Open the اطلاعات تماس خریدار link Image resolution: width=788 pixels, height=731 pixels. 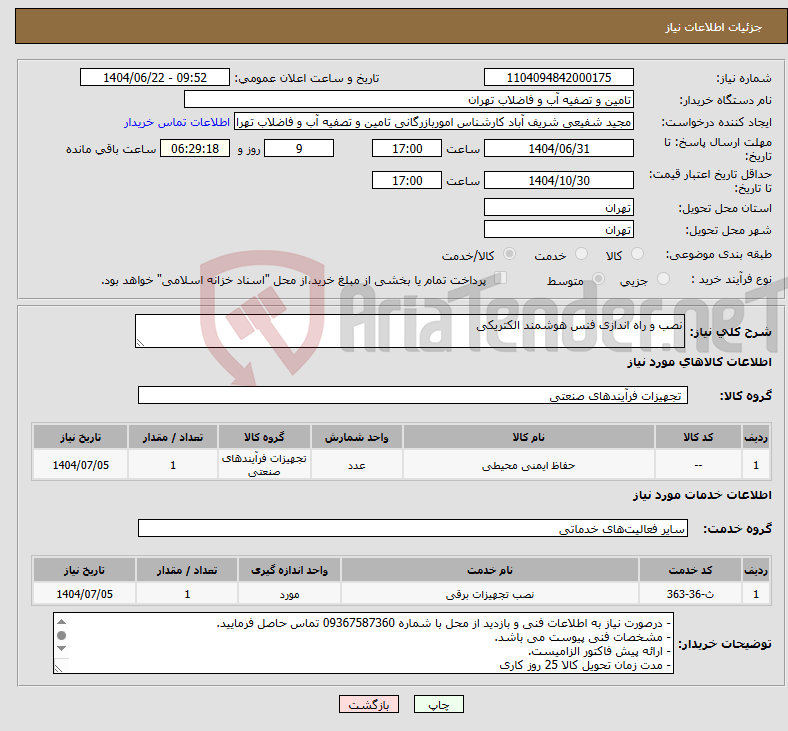coord(177,122)
